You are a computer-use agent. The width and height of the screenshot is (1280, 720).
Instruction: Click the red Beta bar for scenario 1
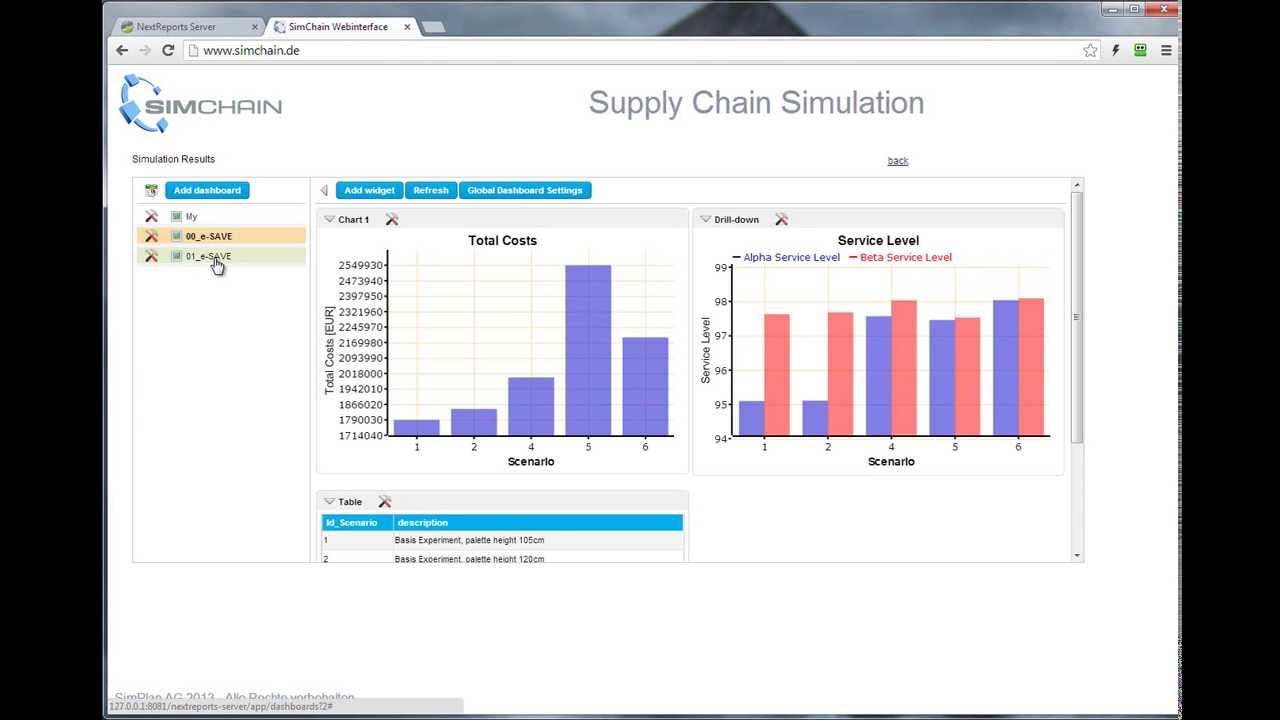pyautogui.click(x=777, y=375)
